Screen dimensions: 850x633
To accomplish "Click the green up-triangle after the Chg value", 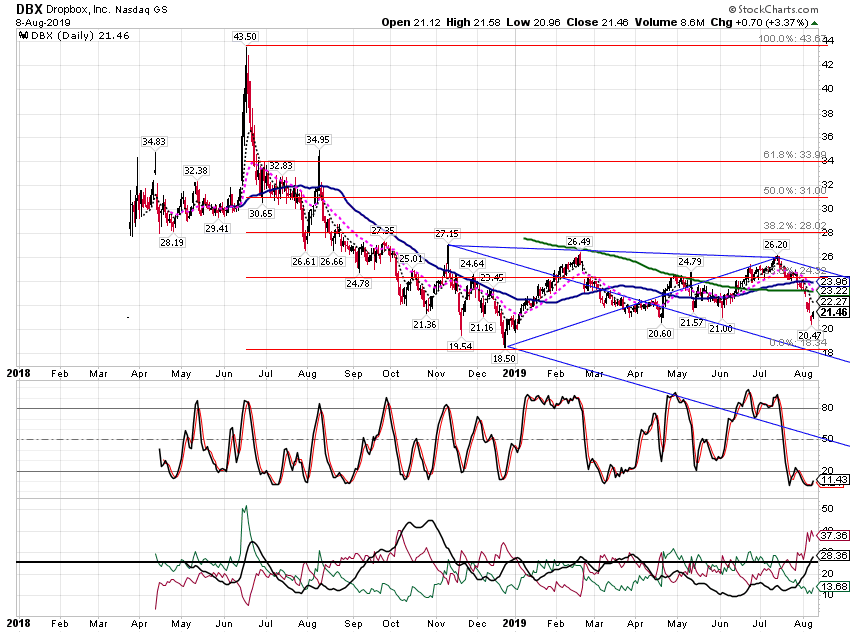I will (815, 23).
